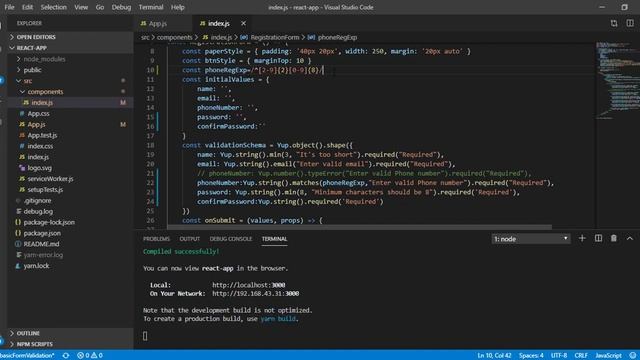Viewport: 640px width, 360px height.
Task: Click the network URL 192.168.43.31:3000
Action: click(256, 294)
